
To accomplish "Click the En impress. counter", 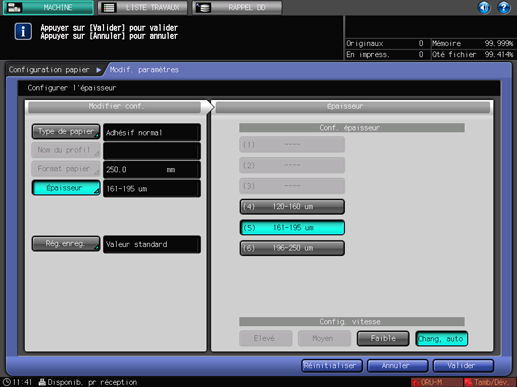I will click(386, 54).
